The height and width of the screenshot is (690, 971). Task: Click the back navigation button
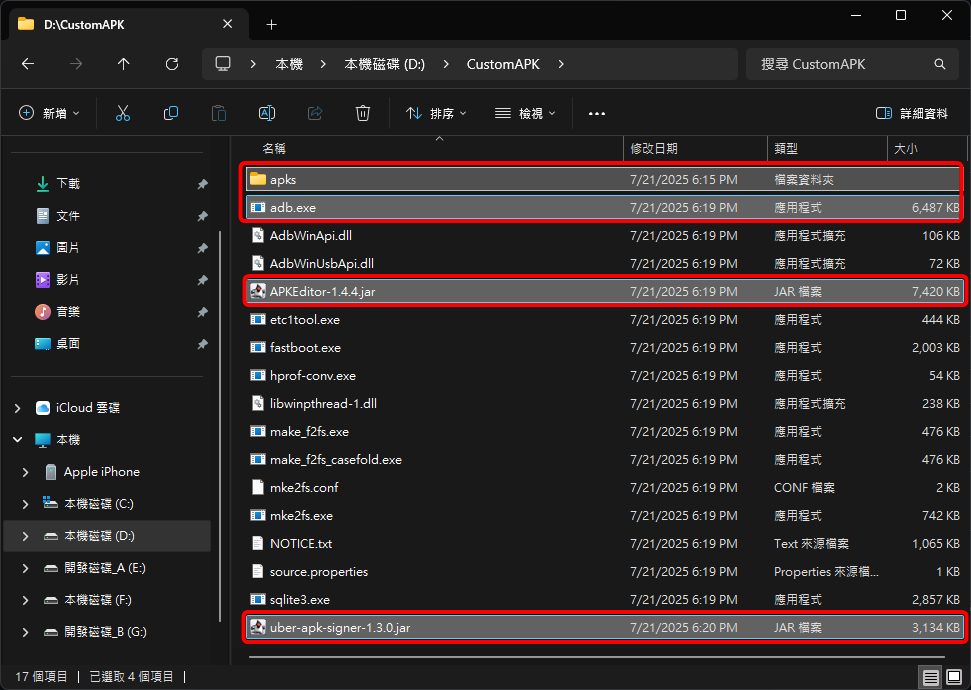click(x=27, y=63)
